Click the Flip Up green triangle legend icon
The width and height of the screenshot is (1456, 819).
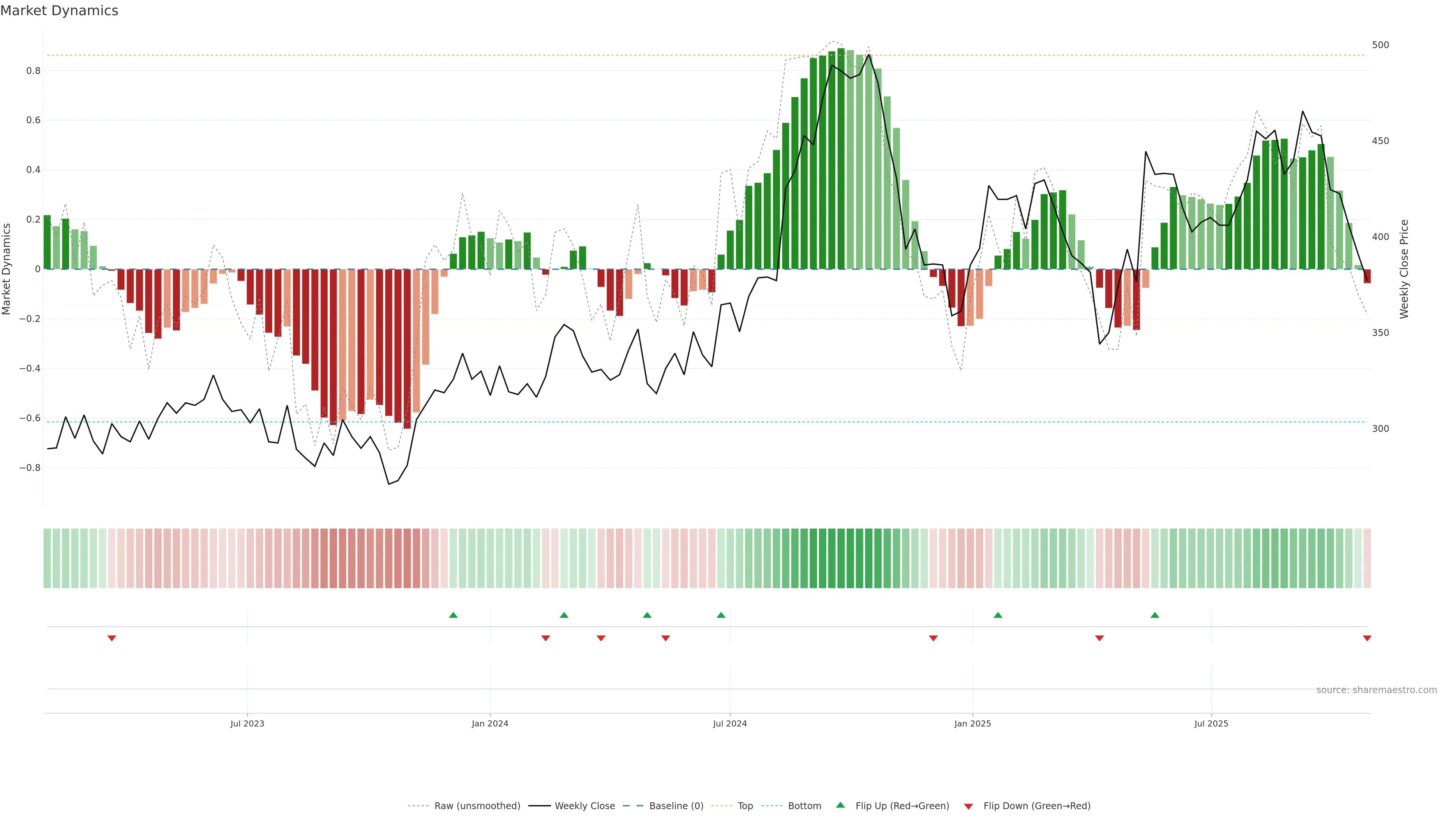click(841, 805)
